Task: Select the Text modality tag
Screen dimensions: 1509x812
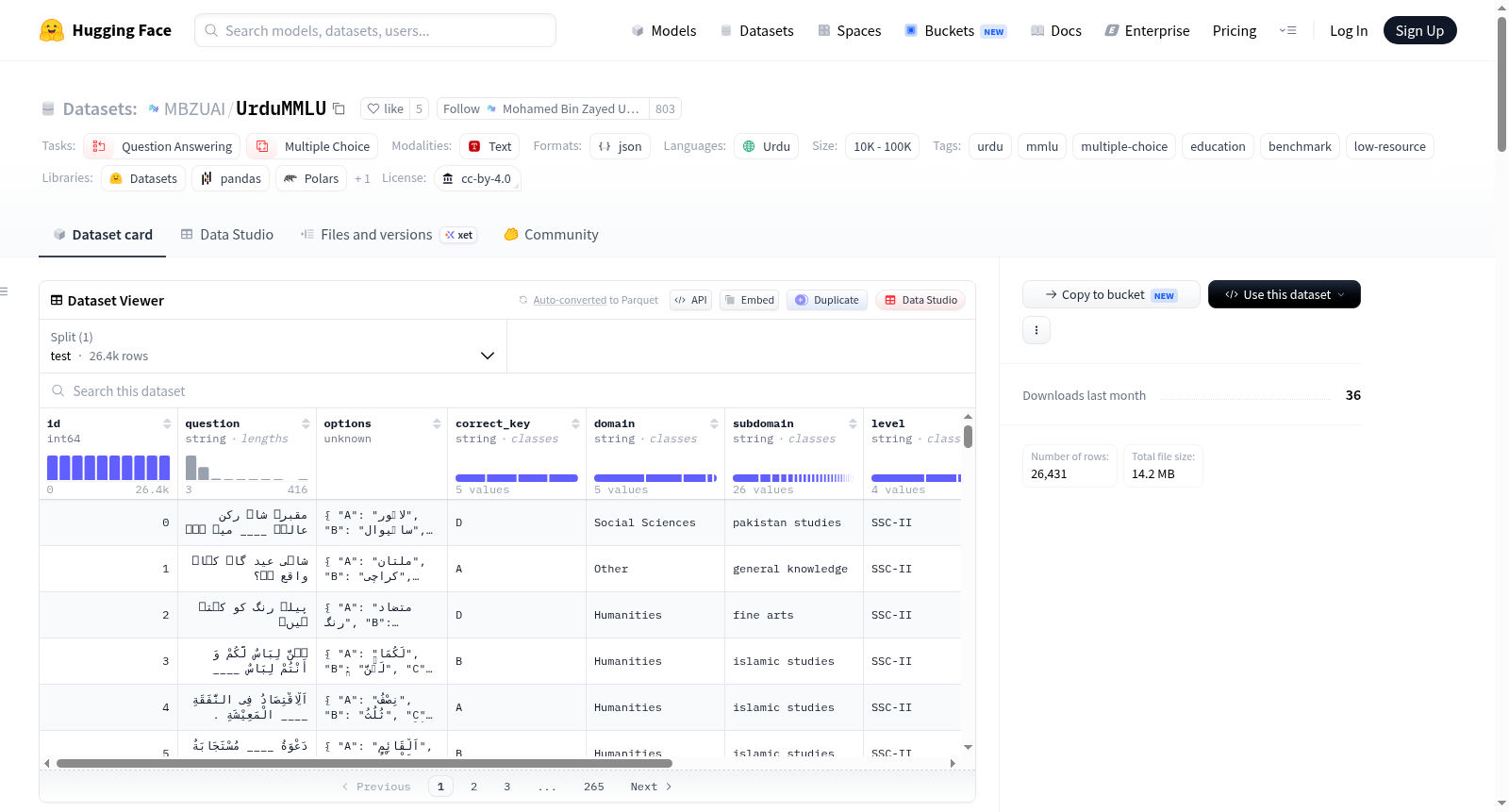Action: [x=489, y=146]
